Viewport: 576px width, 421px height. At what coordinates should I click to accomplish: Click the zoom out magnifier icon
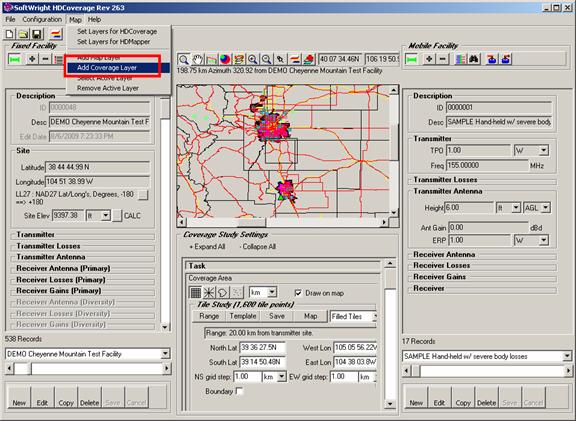point(267,59)
